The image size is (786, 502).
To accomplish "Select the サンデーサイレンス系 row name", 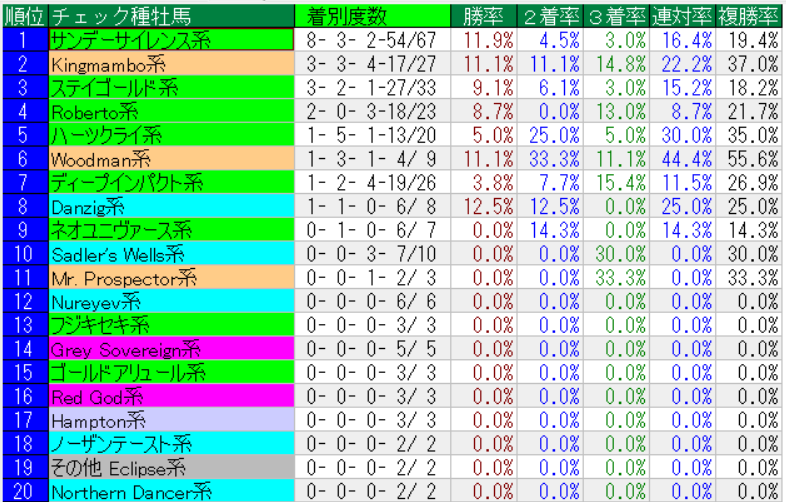I will [x=171, y=40].
